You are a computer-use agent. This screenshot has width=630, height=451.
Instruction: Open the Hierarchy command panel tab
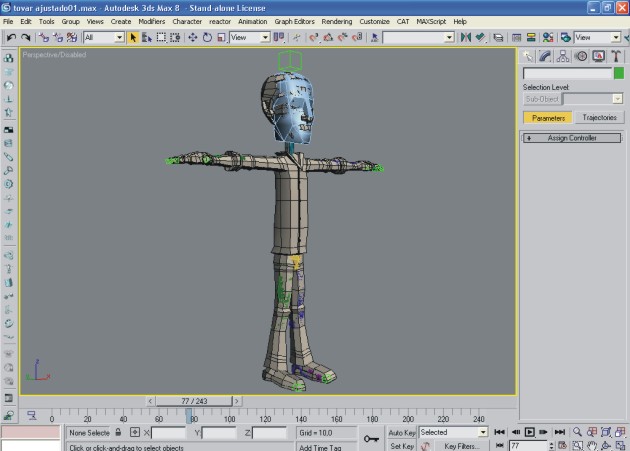[x=563, y=56]
